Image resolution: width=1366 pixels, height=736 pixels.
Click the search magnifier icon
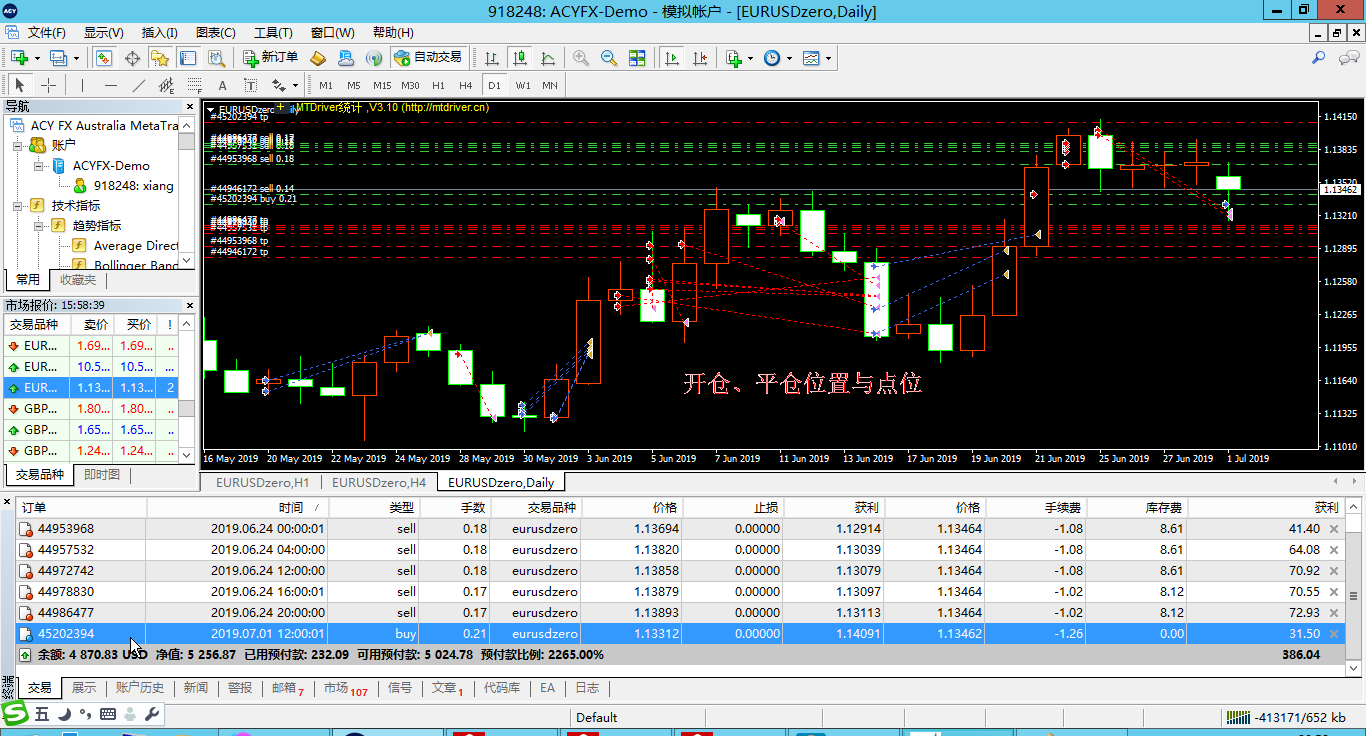coord(1319,58)
